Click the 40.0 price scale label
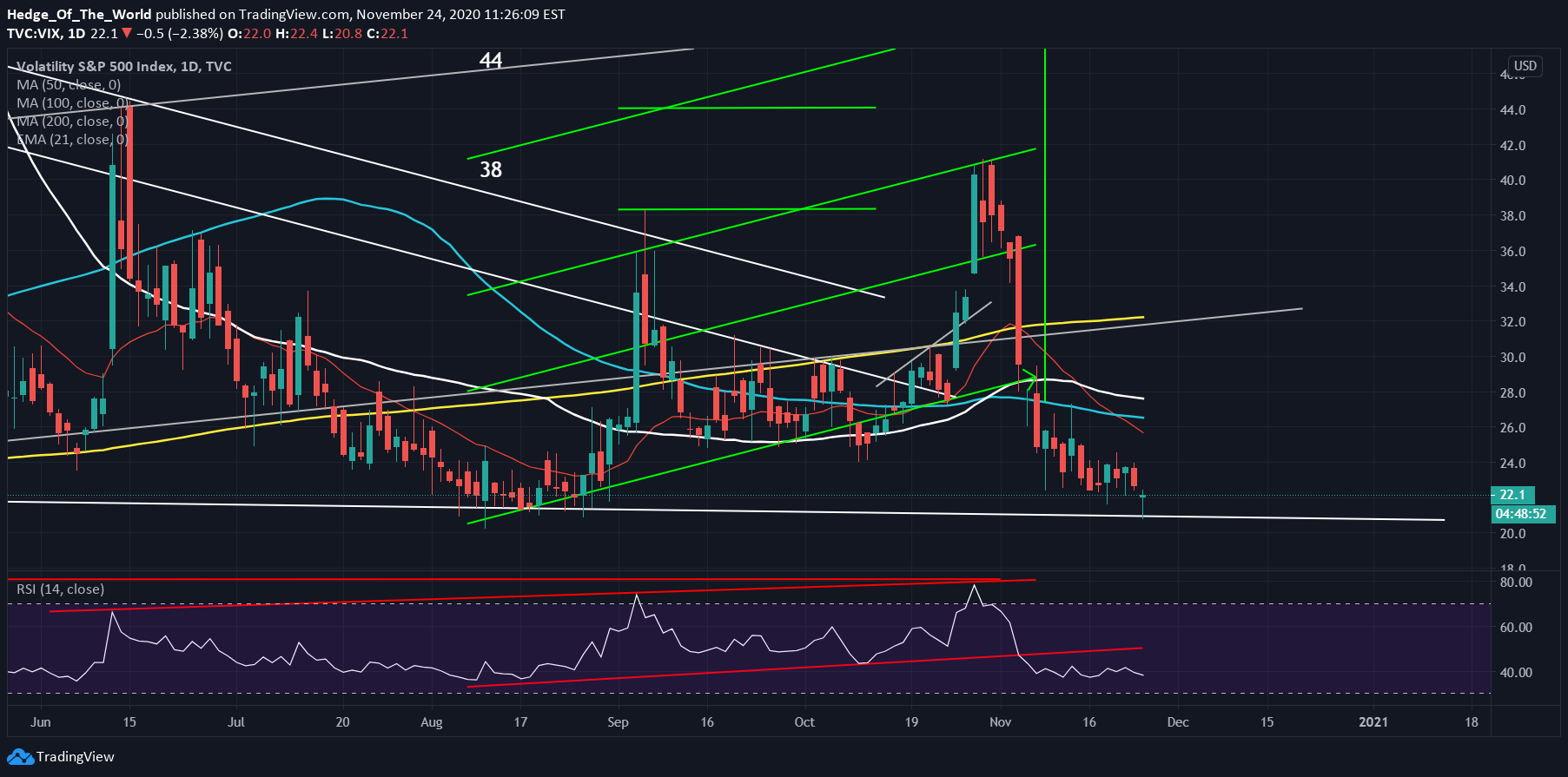The image size is (1568, 777). (1512, 181)
